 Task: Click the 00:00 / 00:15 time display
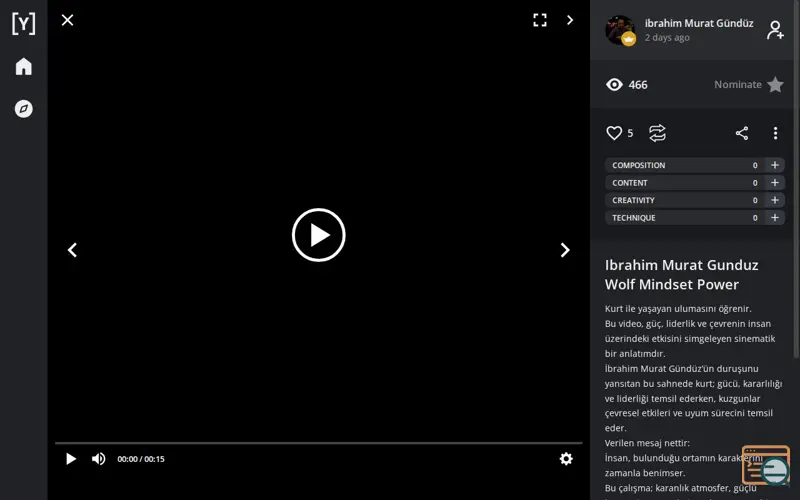[x=141, y=459]
